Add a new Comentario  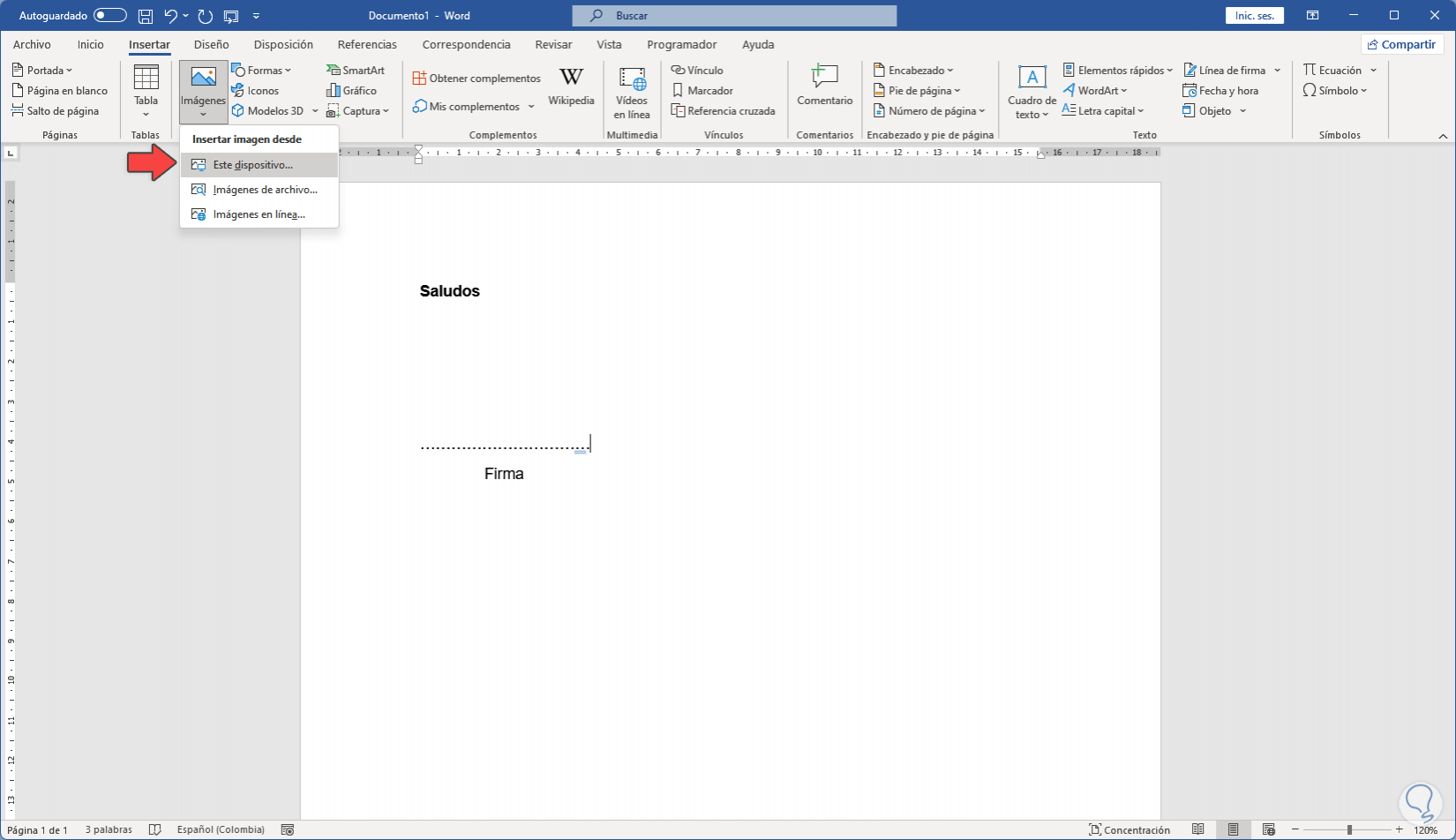(824, 86)
